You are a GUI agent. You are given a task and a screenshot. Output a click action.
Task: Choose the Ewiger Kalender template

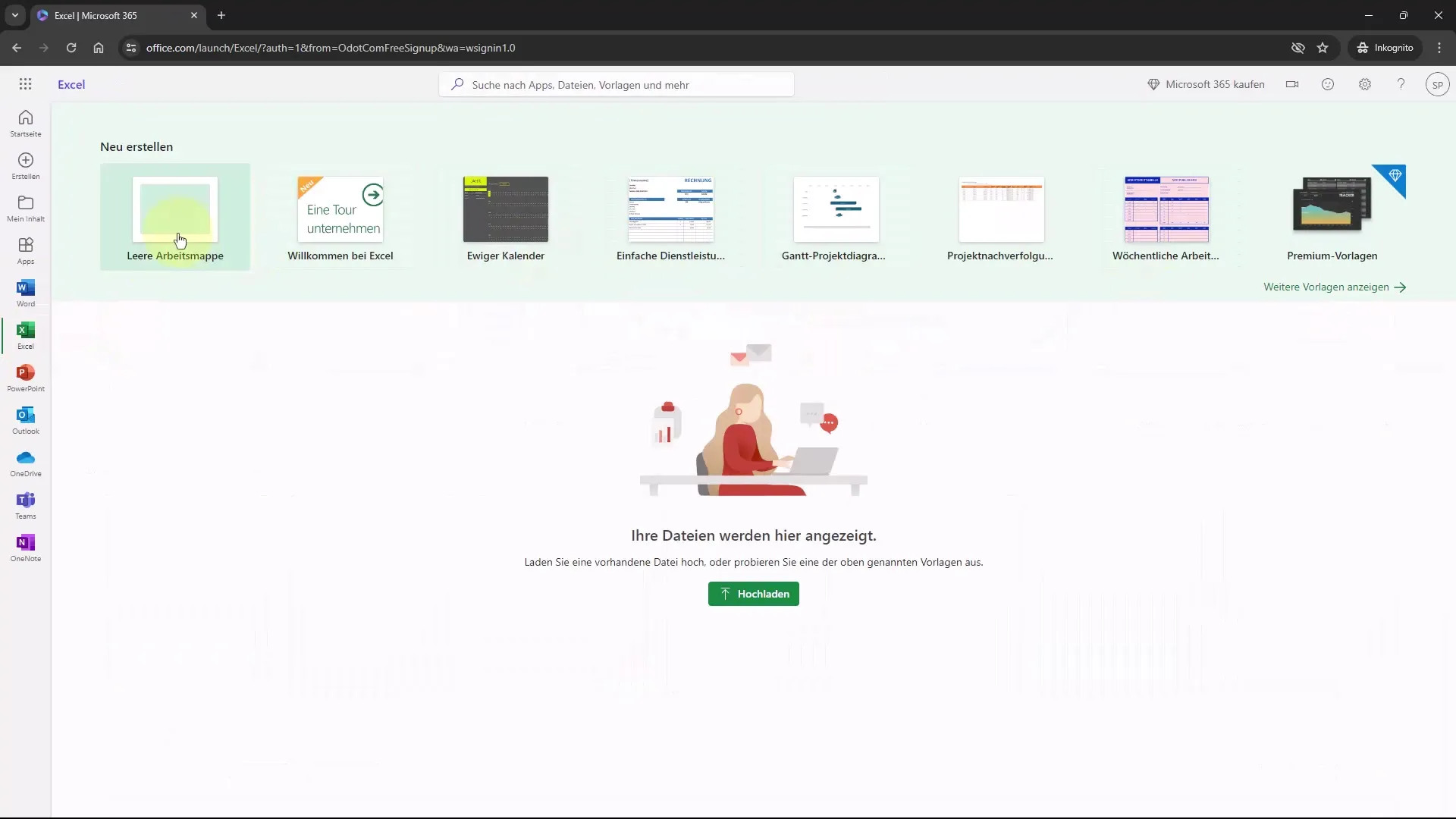click(506, 217)
